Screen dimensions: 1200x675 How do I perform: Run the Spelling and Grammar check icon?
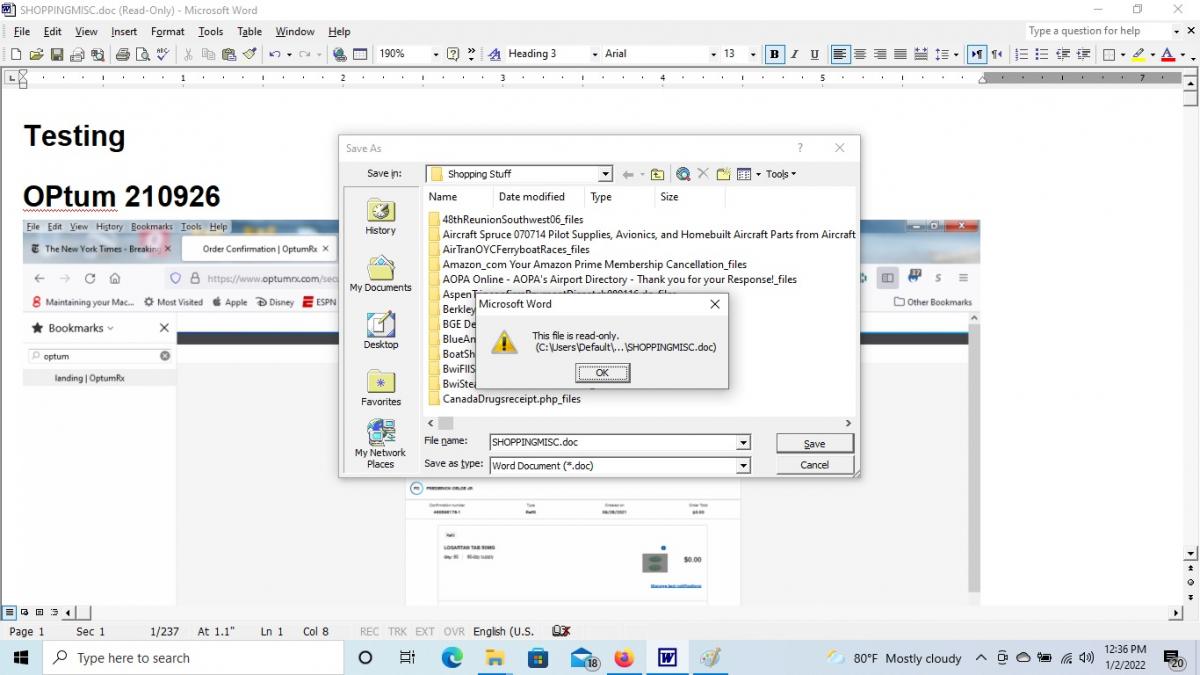(x=163, y=54)
